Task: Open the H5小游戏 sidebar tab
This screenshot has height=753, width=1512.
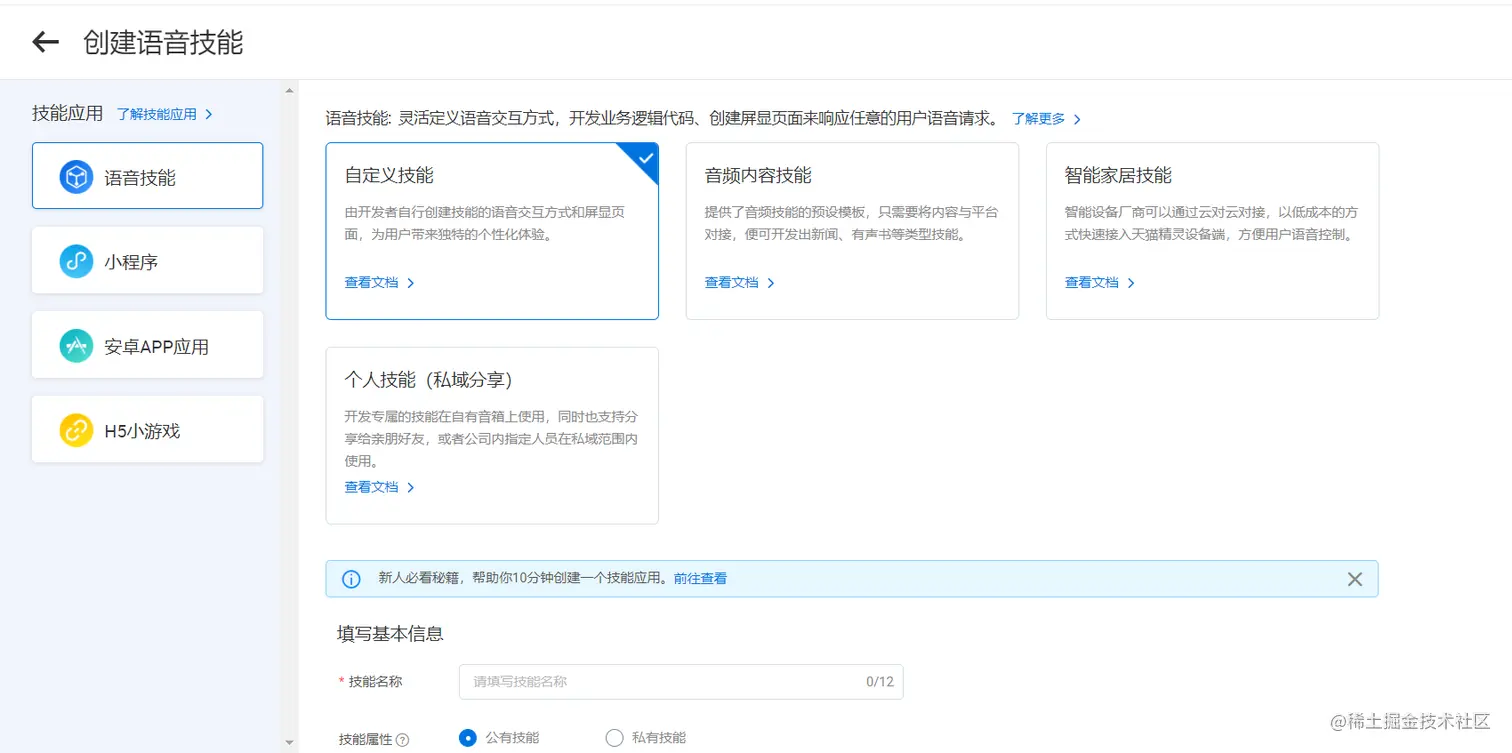Action: click(x=147, y=429)
